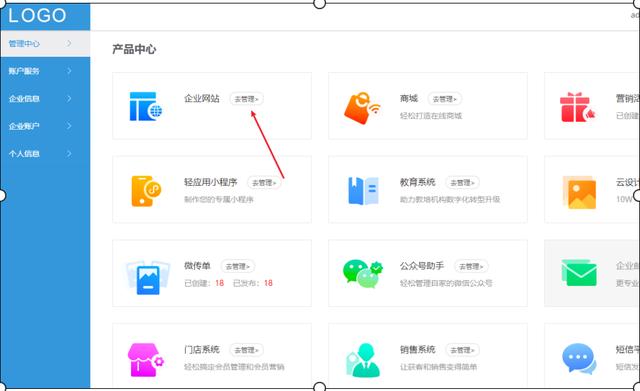Click the orange 商城 shopping bag icon
Image resolution: width=640 pixels, height=391 pixels.
coord(362,108)
